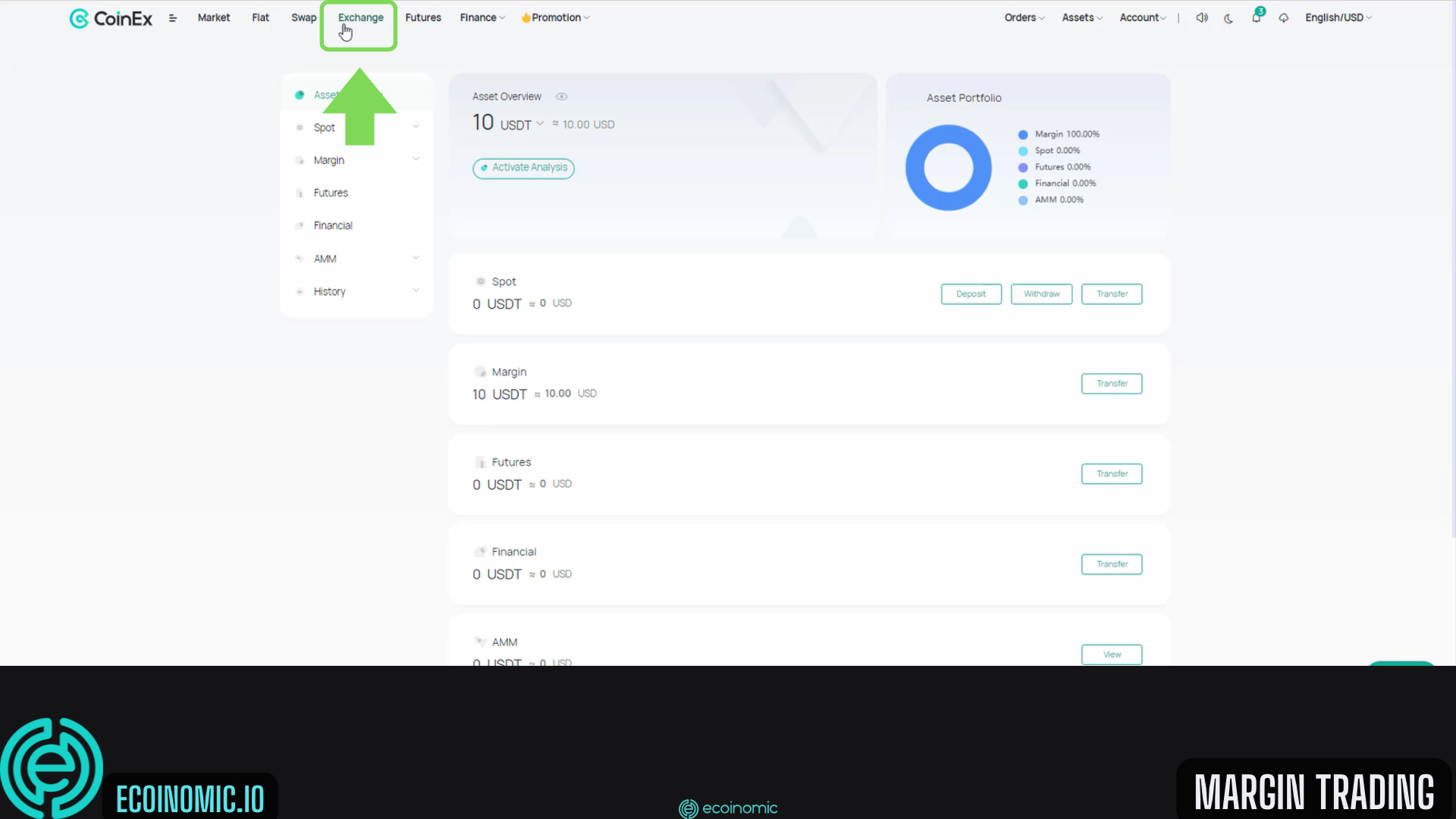Open the Finance dropdown menu
The width and height of the screenshot is (1456, 819).
(x=481, y=17)
